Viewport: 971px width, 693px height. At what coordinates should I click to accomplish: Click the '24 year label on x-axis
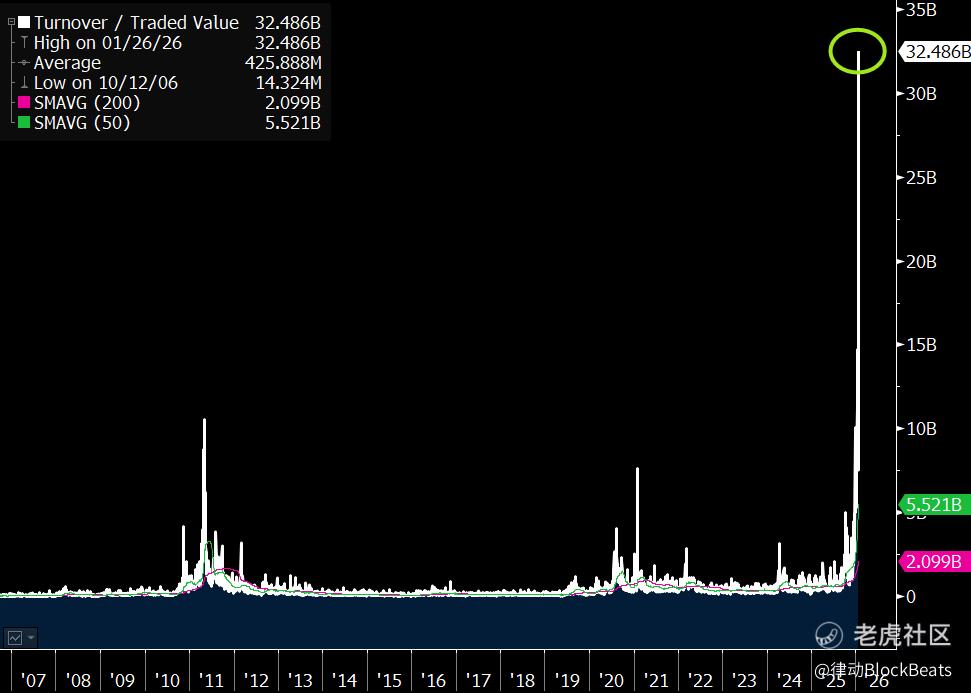pyautogui.click(x=789, y=681)
